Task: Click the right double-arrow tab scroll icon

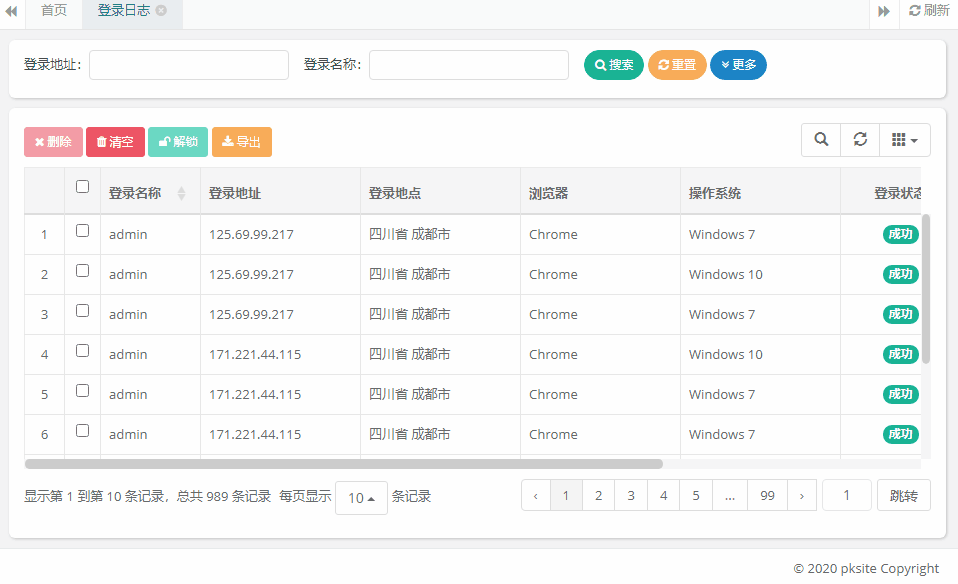Action: [x=883, y=12]
